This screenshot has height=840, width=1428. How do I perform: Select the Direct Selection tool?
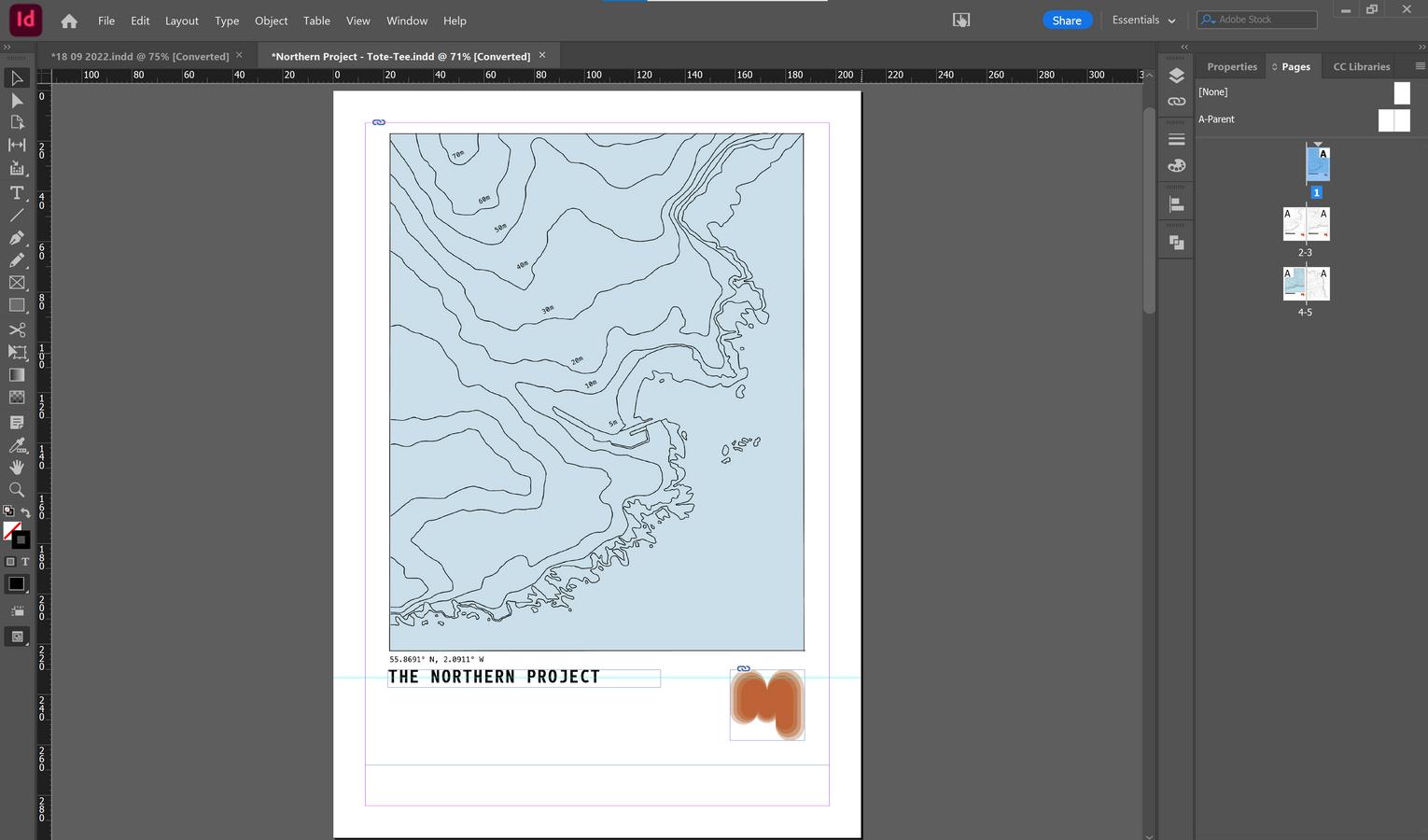click(17, 101)
